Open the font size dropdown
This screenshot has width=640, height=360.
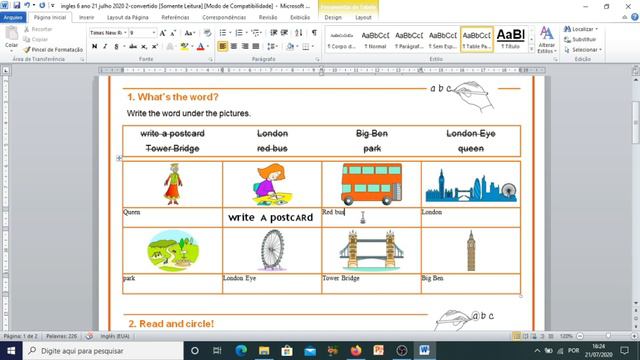click(x=153, y=33)
